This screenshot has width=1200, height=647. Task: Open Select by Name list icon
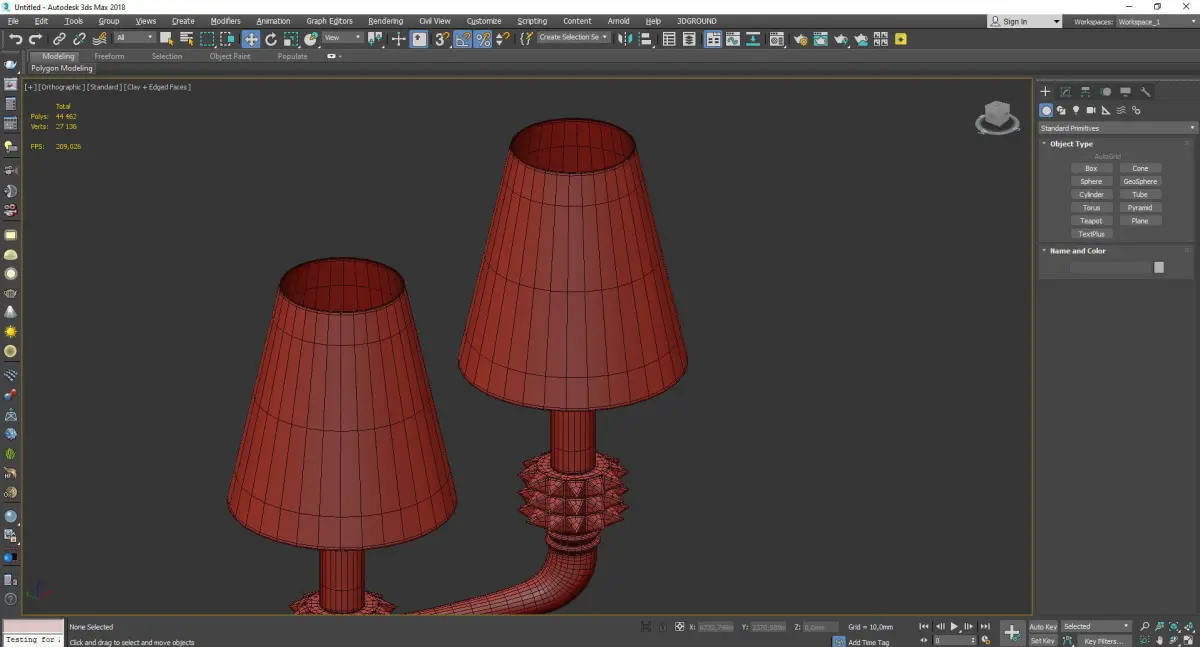point(186,39)
